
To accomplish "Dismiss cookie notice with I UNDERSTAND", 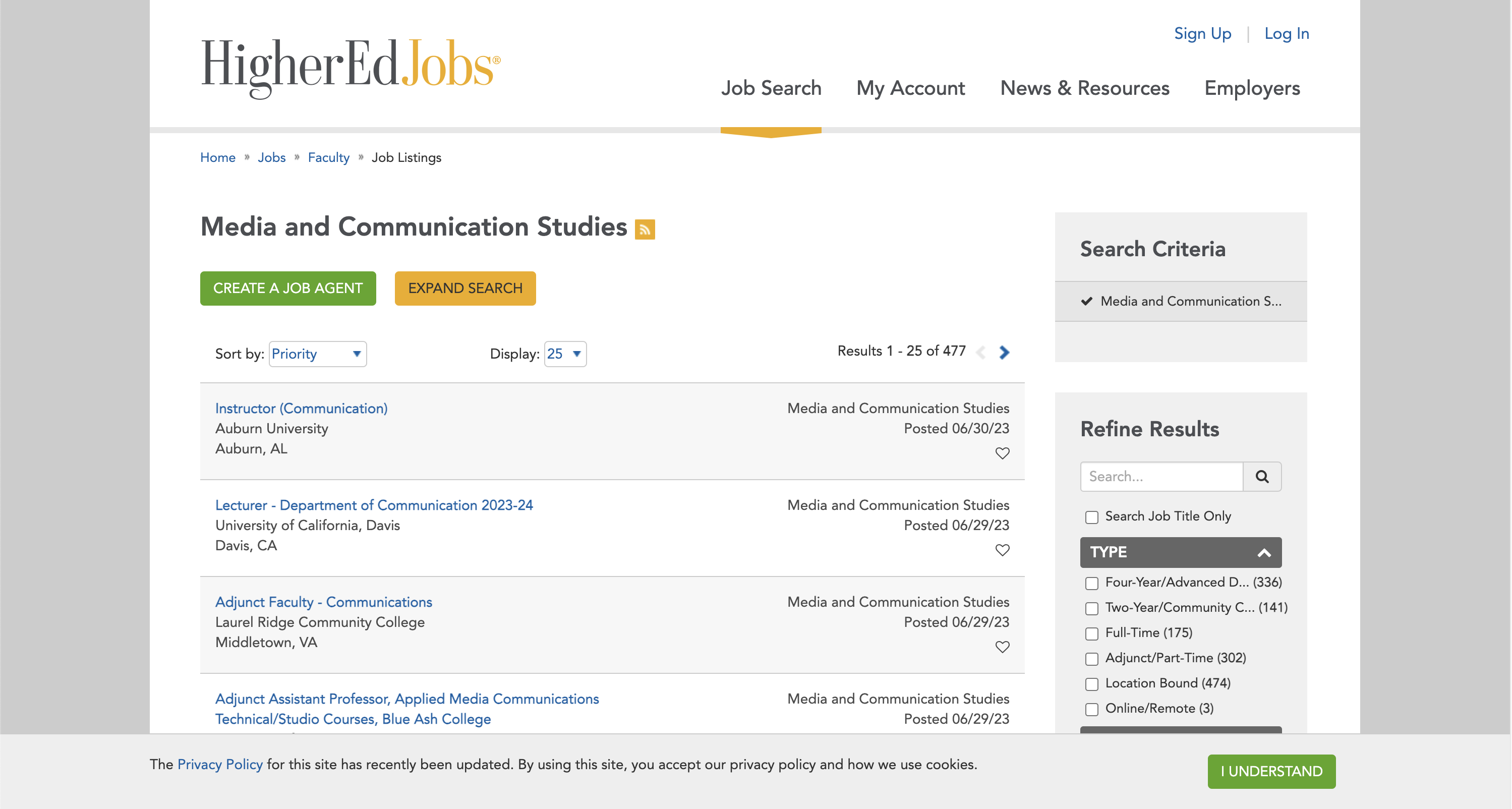I will (x=1271, y=771).
